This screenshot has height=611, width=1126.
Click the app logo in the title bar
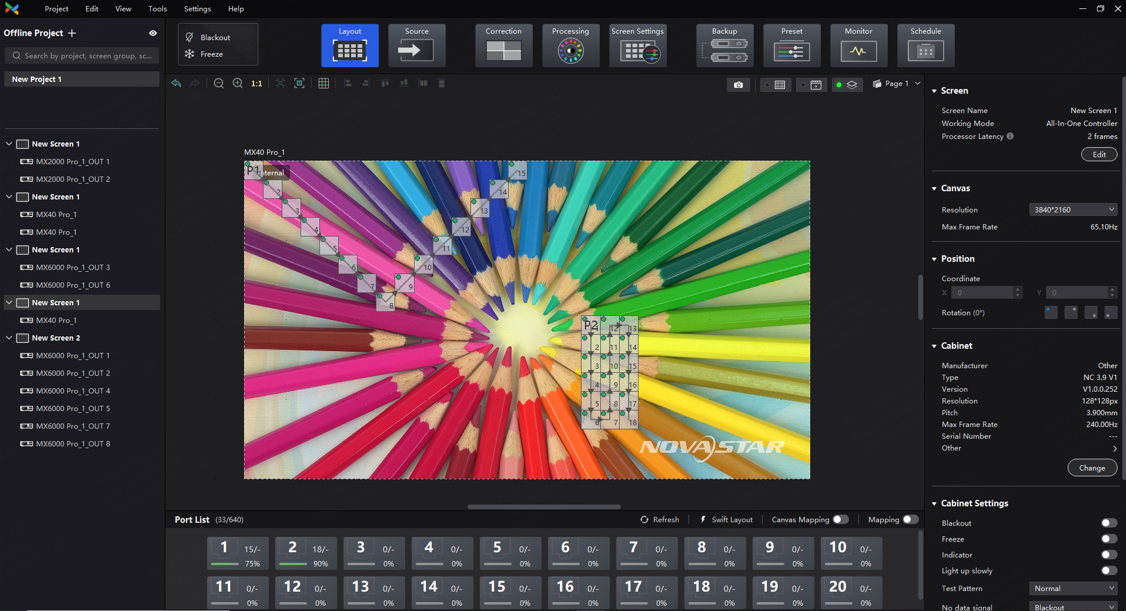[12, 9]
